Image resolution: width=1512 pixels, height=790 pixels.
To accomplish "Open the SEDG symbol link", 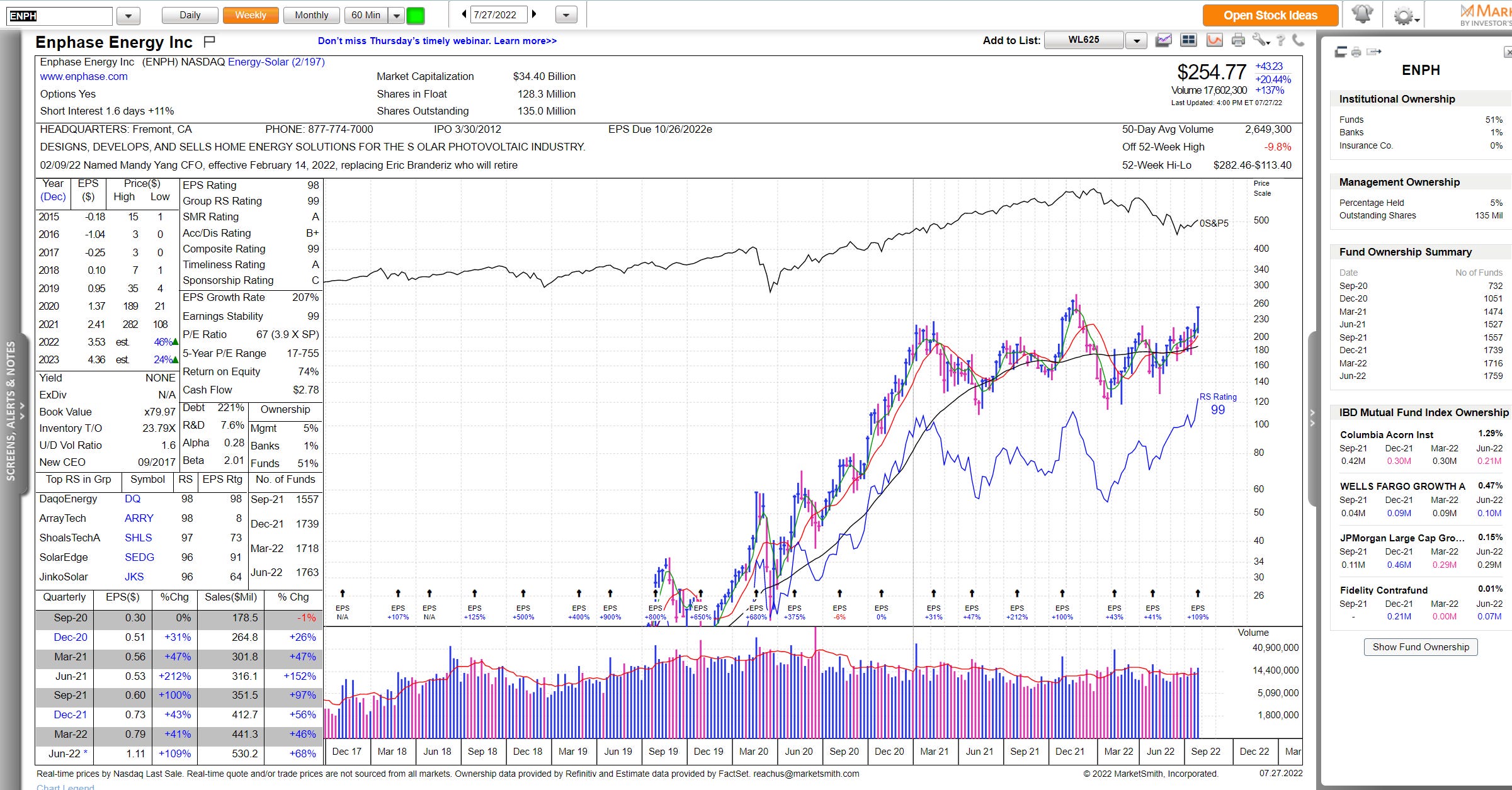I will (139, 558).
